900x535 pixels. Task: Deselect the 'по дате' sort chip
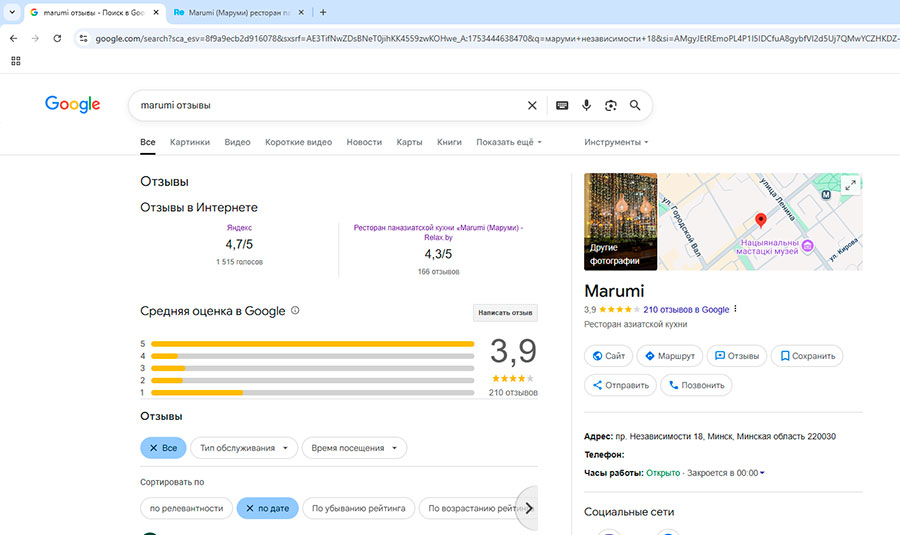click(x=266, y=508)
